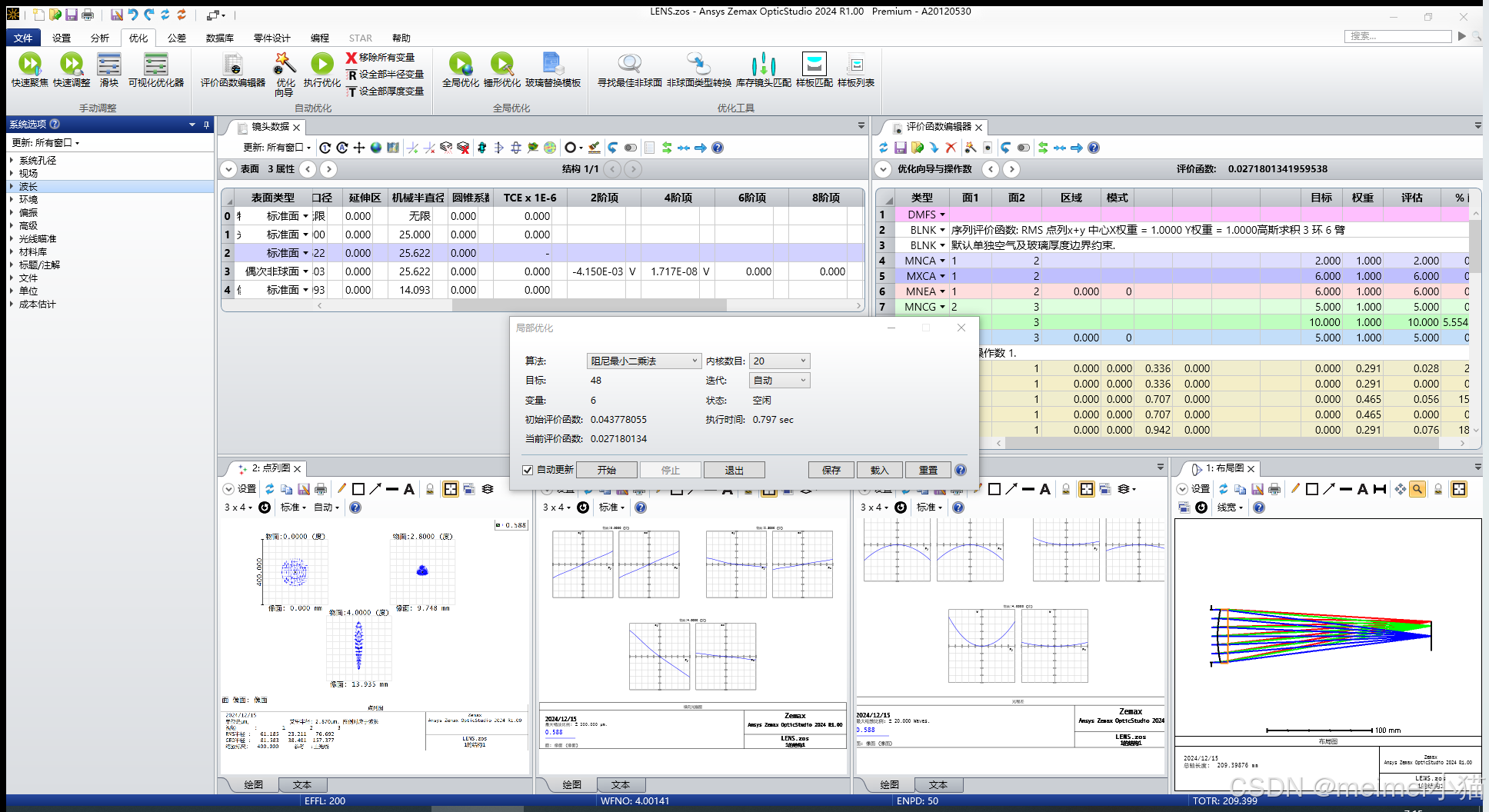The height and width of the screenshot is (812, 1489).
Task: Expand the 光线瞄准 tree item
Action: coord(12,239)
